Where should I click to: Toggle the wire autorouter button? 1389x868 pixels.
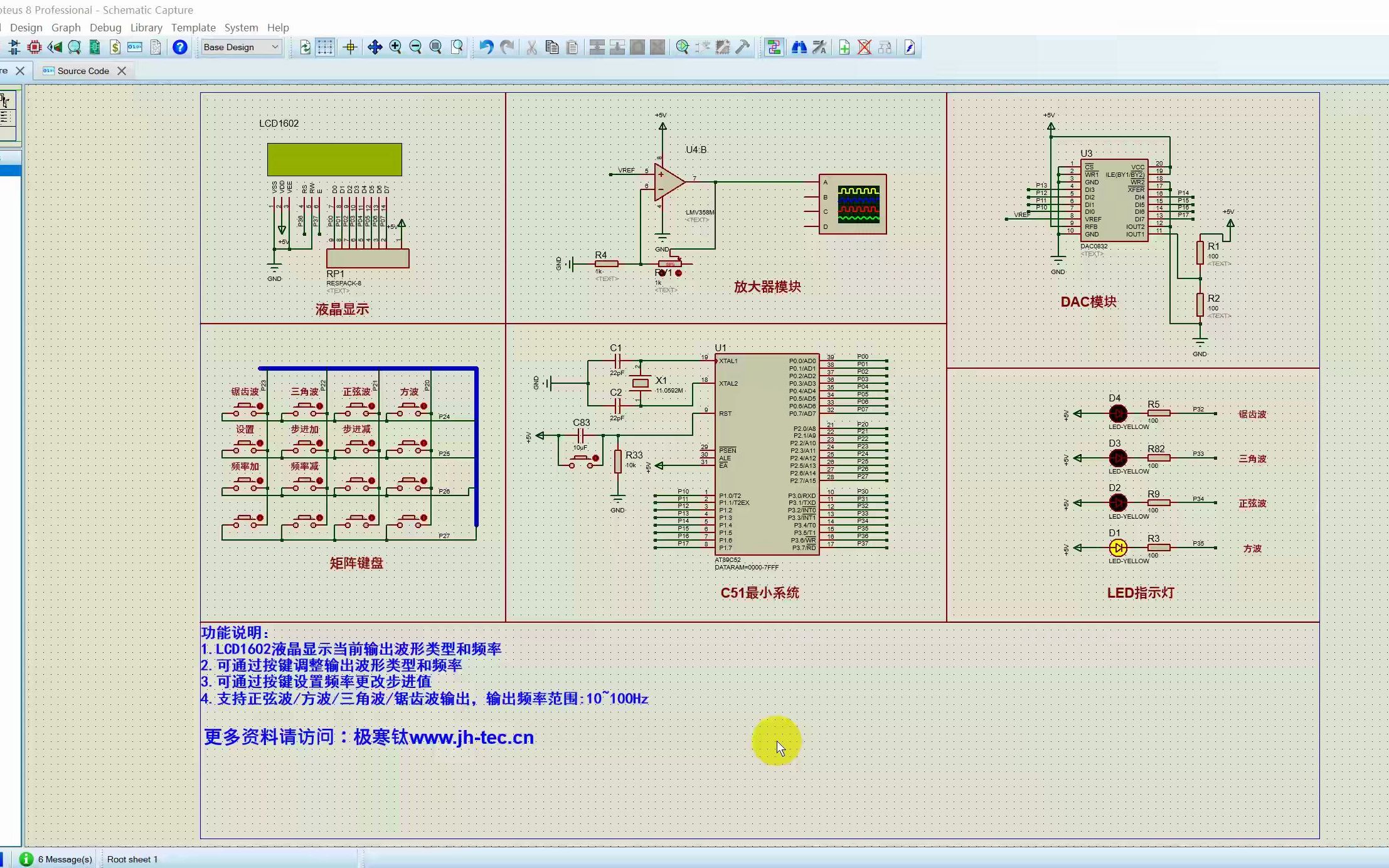coord(774,47)
